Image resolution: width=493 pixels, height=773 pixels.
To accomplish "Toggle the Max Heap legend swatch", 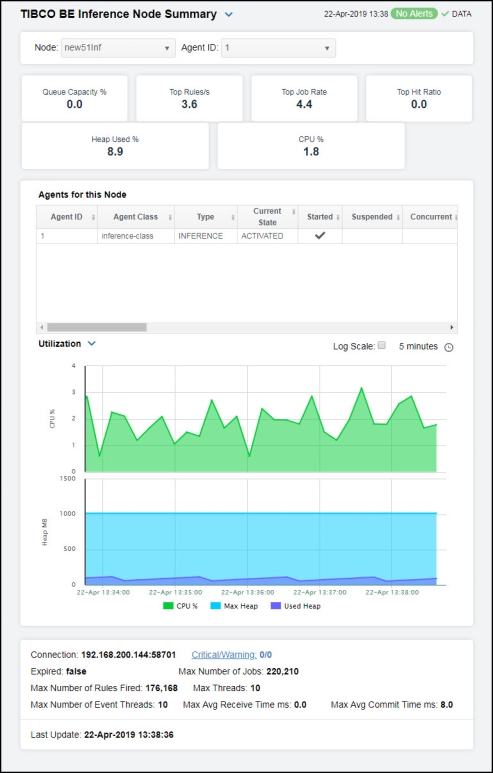I will (215, 606).
